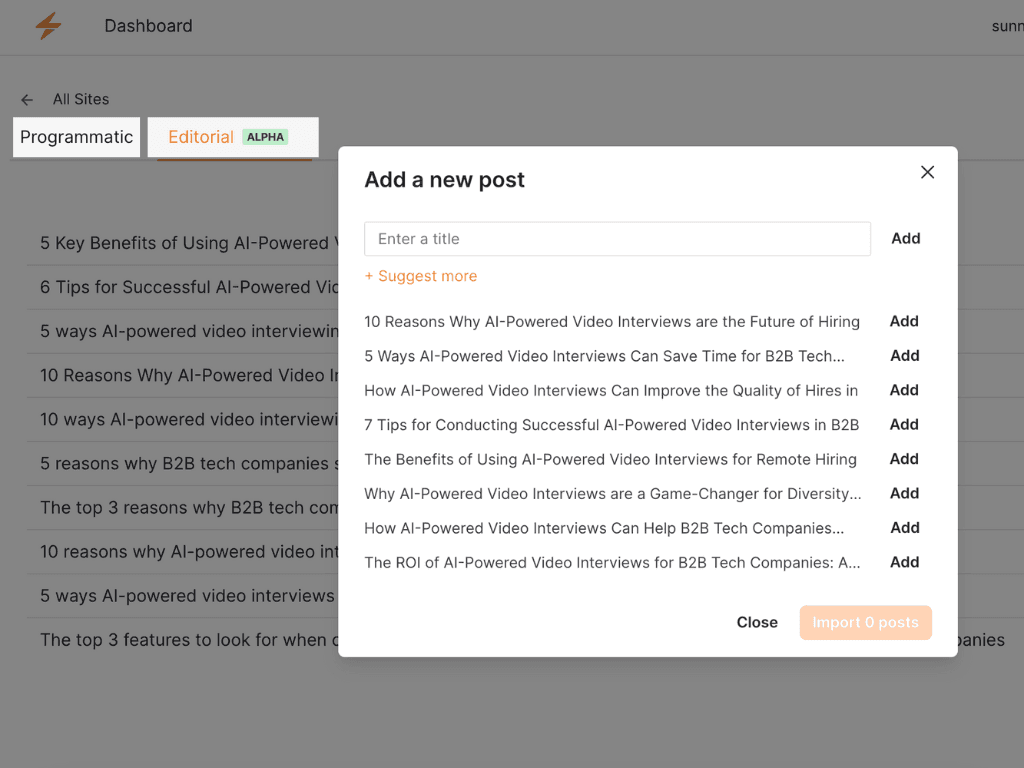Screen dimensions: 1024x768
Task: Click Add next to the title input
Action: click(x=906, y=238)
